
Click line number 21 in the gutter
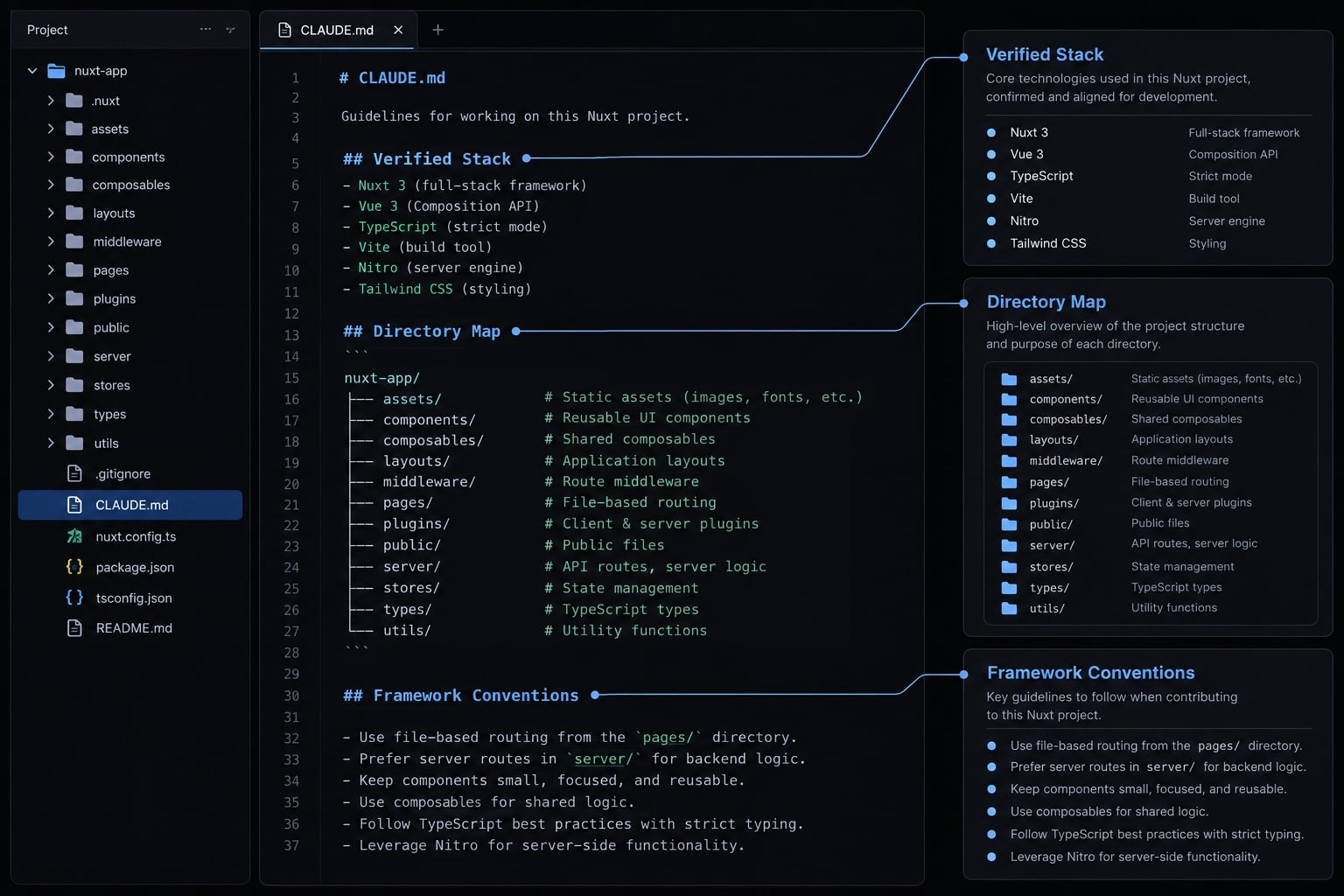click(x=291, y=505)
